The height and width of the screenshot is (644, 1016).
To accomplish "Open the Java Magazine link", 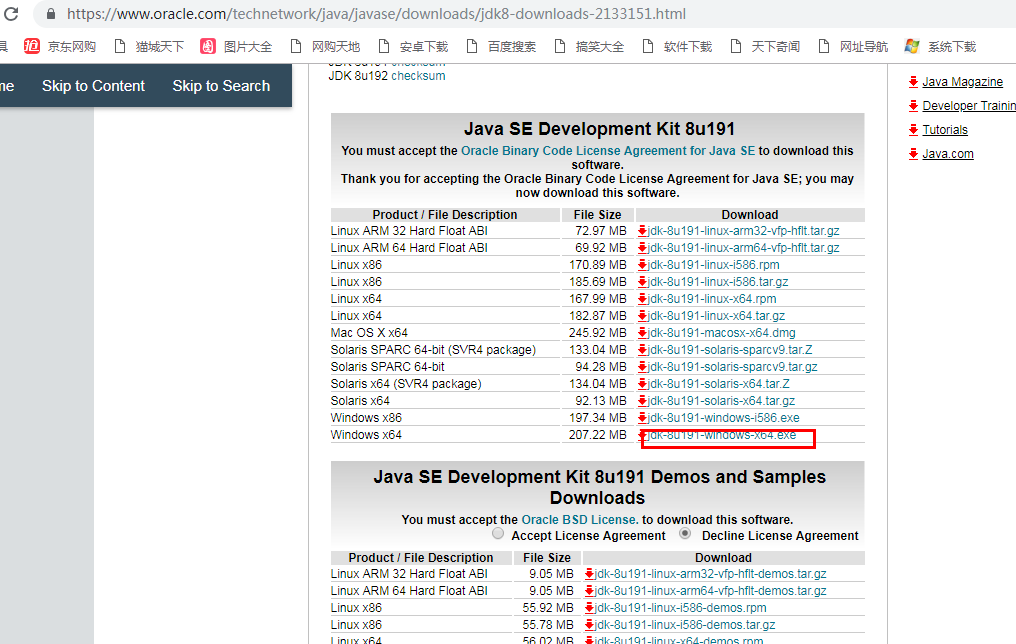I will click(x=962, y=82).
